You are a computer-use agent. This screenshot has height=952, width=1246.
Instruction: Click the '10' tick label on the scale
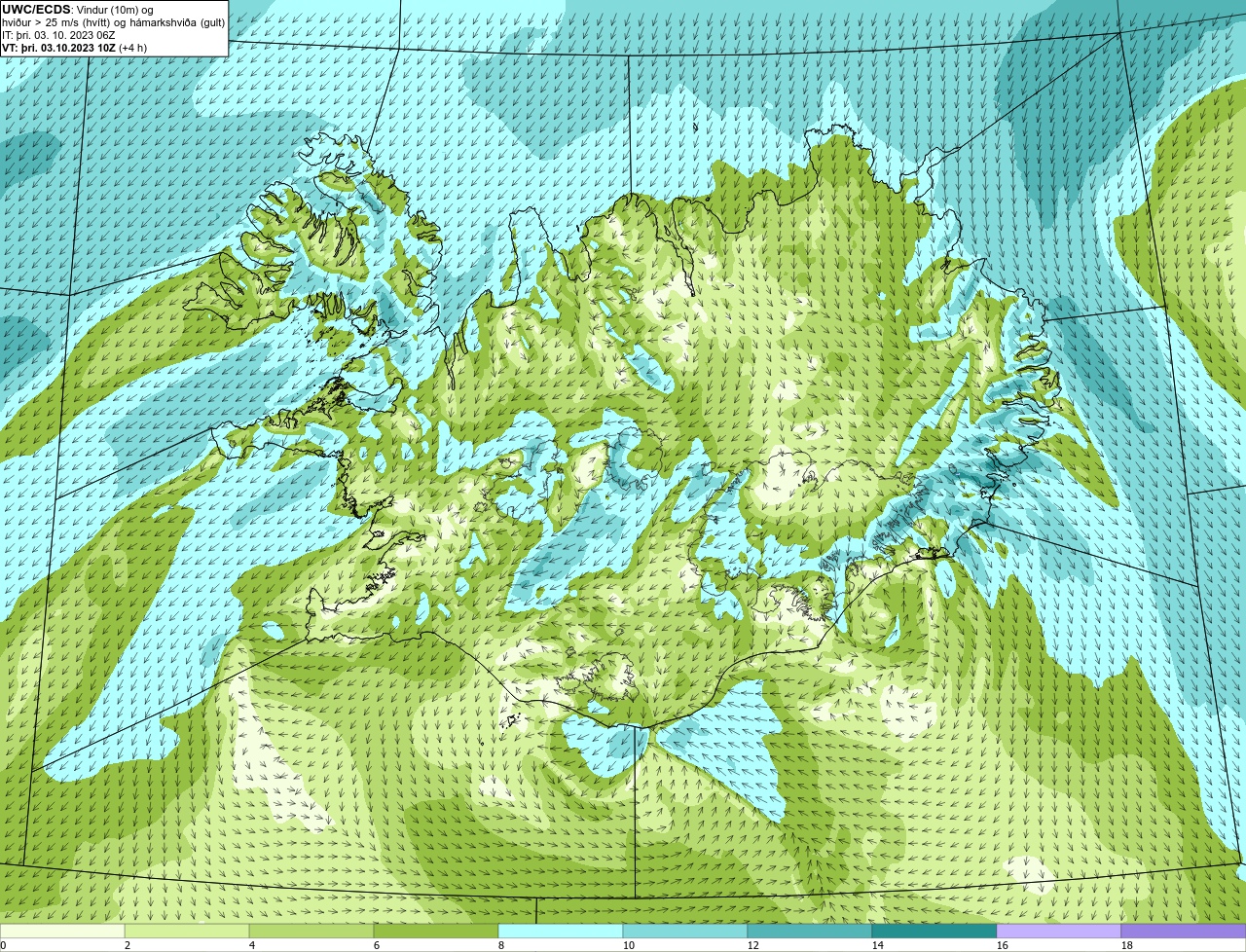point(629,945)
